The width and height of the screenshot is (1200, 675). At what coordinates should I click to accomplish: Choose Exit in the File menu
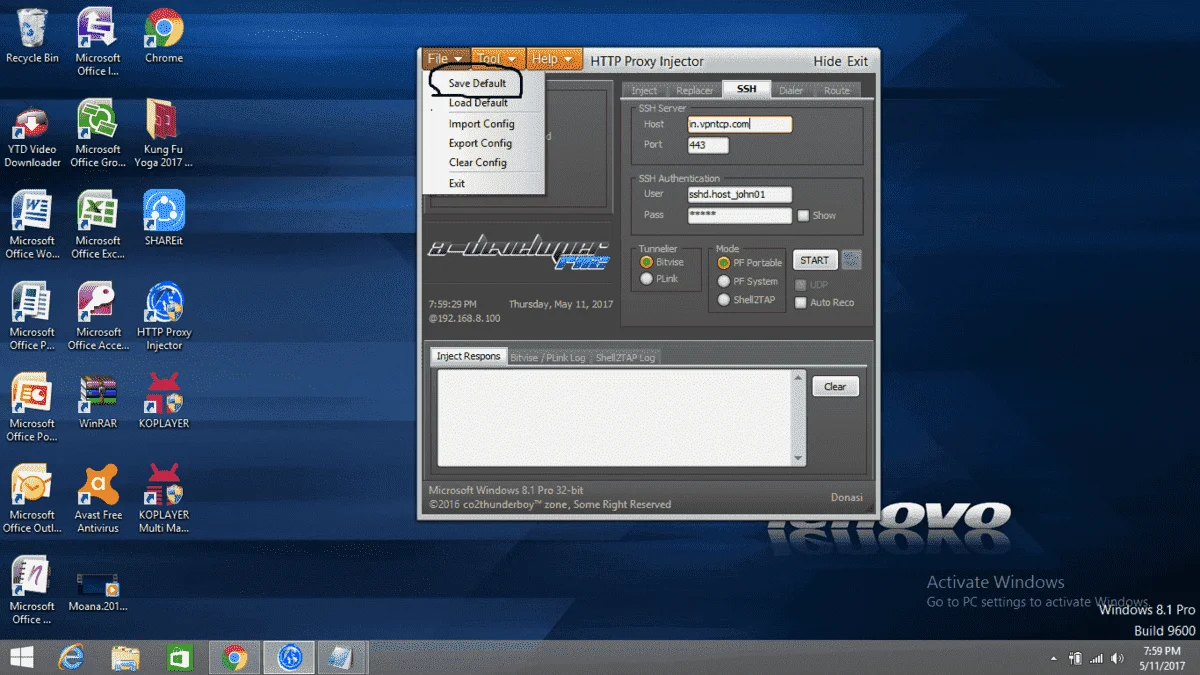457,184
